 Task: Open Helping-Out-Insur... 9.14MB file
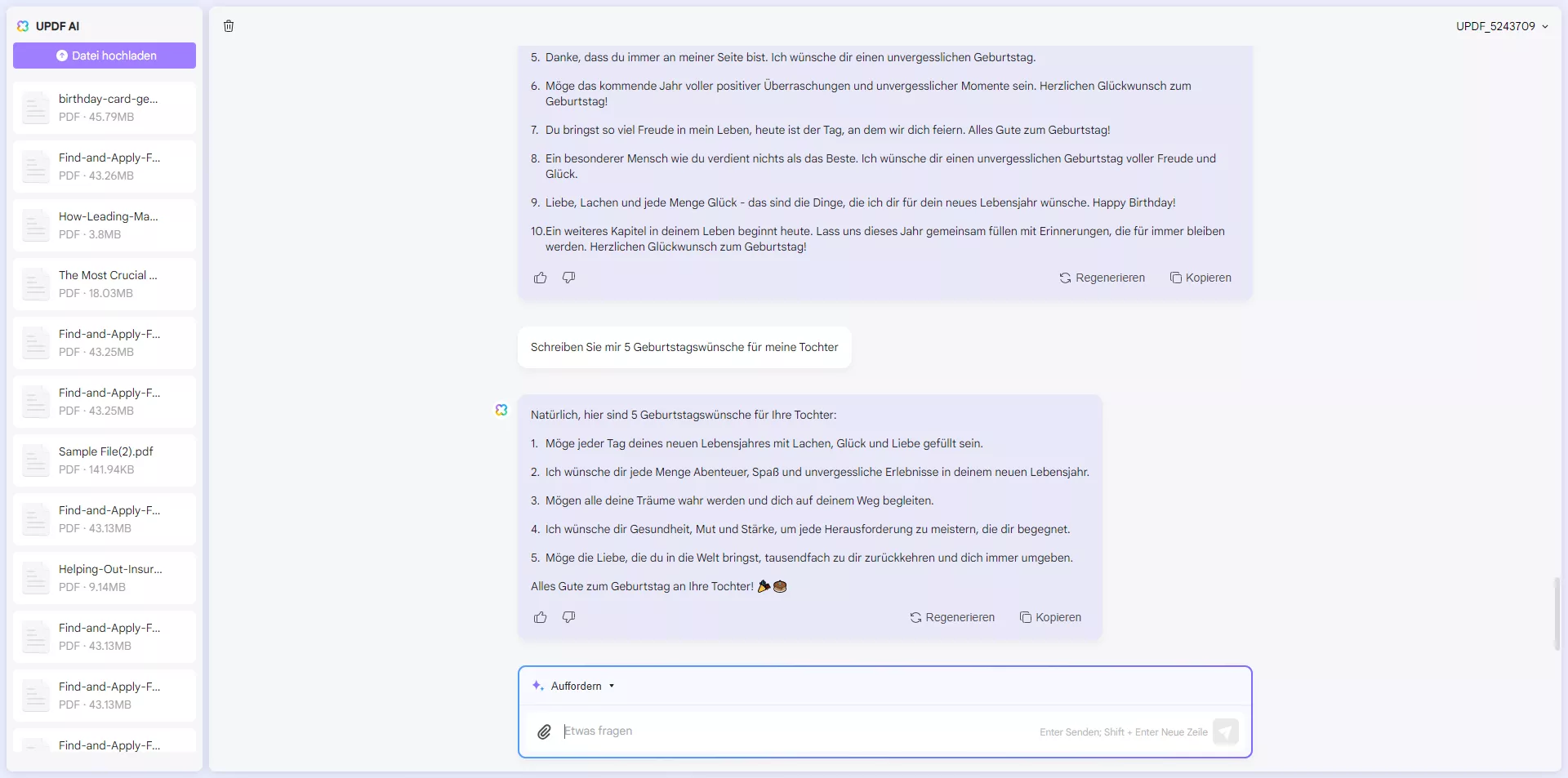(105, 578)
